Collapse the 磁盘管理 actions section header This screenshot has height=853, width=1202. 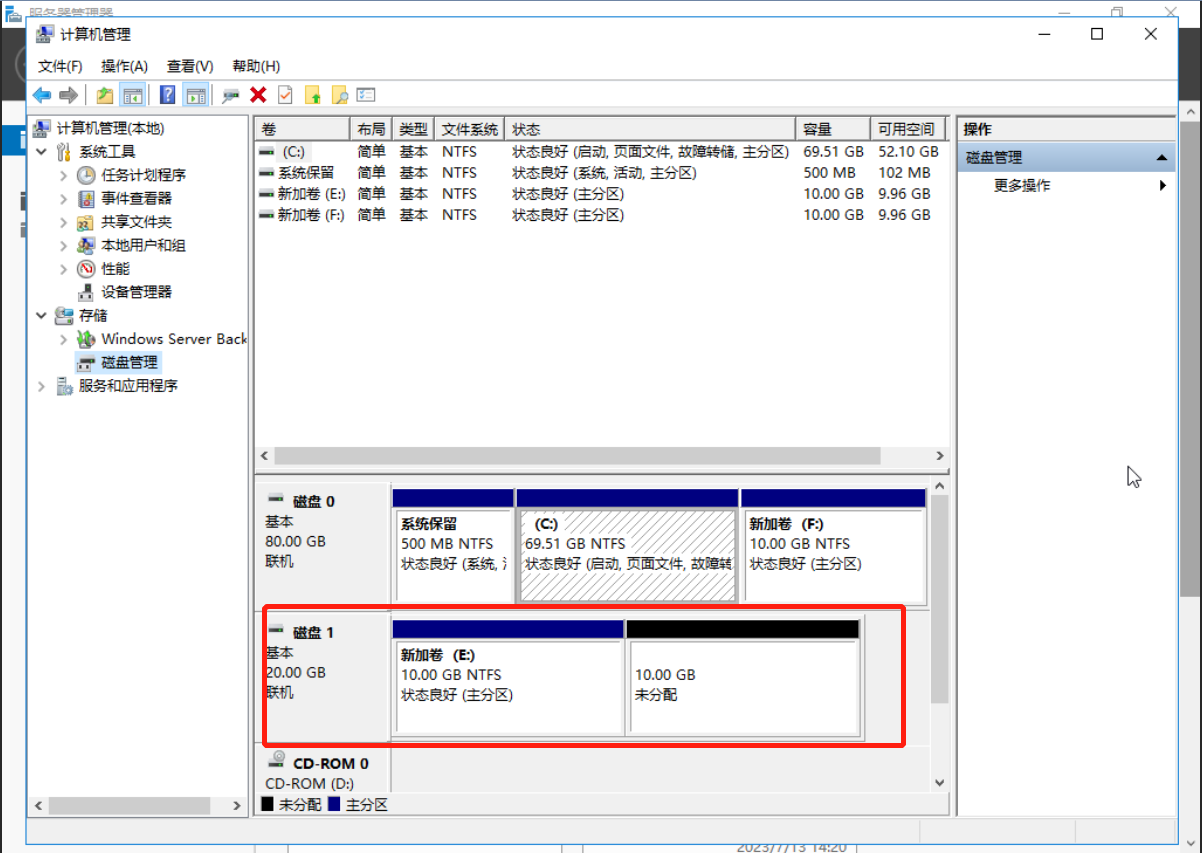coord(1162,158)
